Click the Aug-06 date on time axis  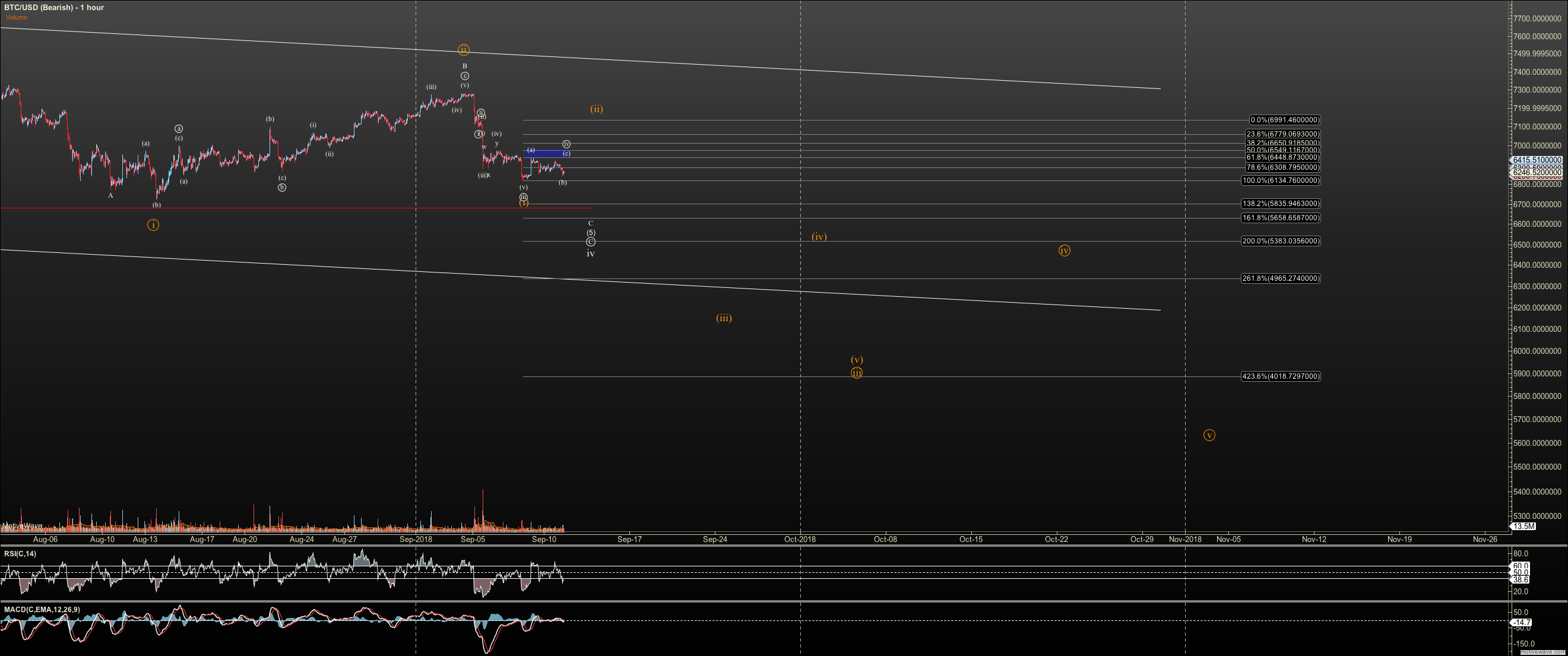coord(45,539)
